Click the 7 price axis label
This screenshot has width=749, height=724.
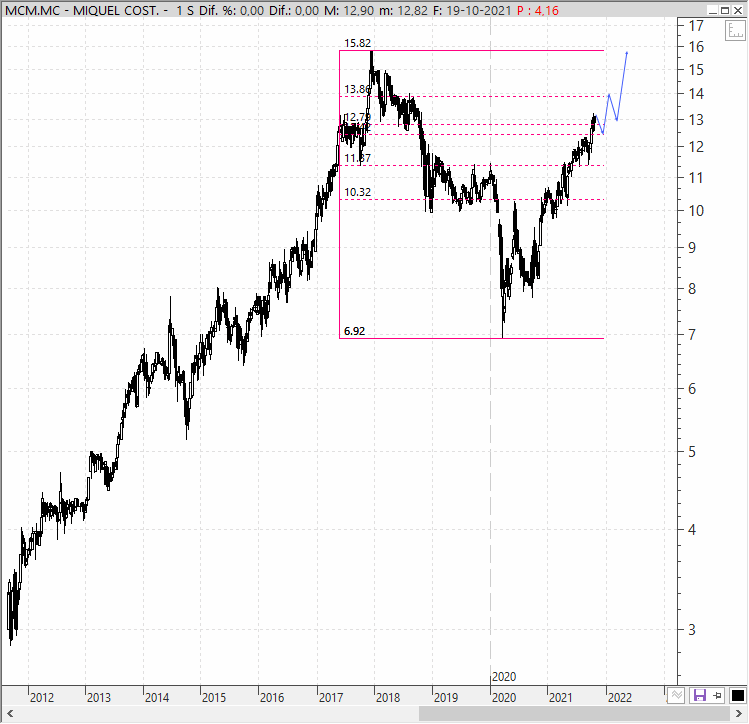tap(692, 334)
